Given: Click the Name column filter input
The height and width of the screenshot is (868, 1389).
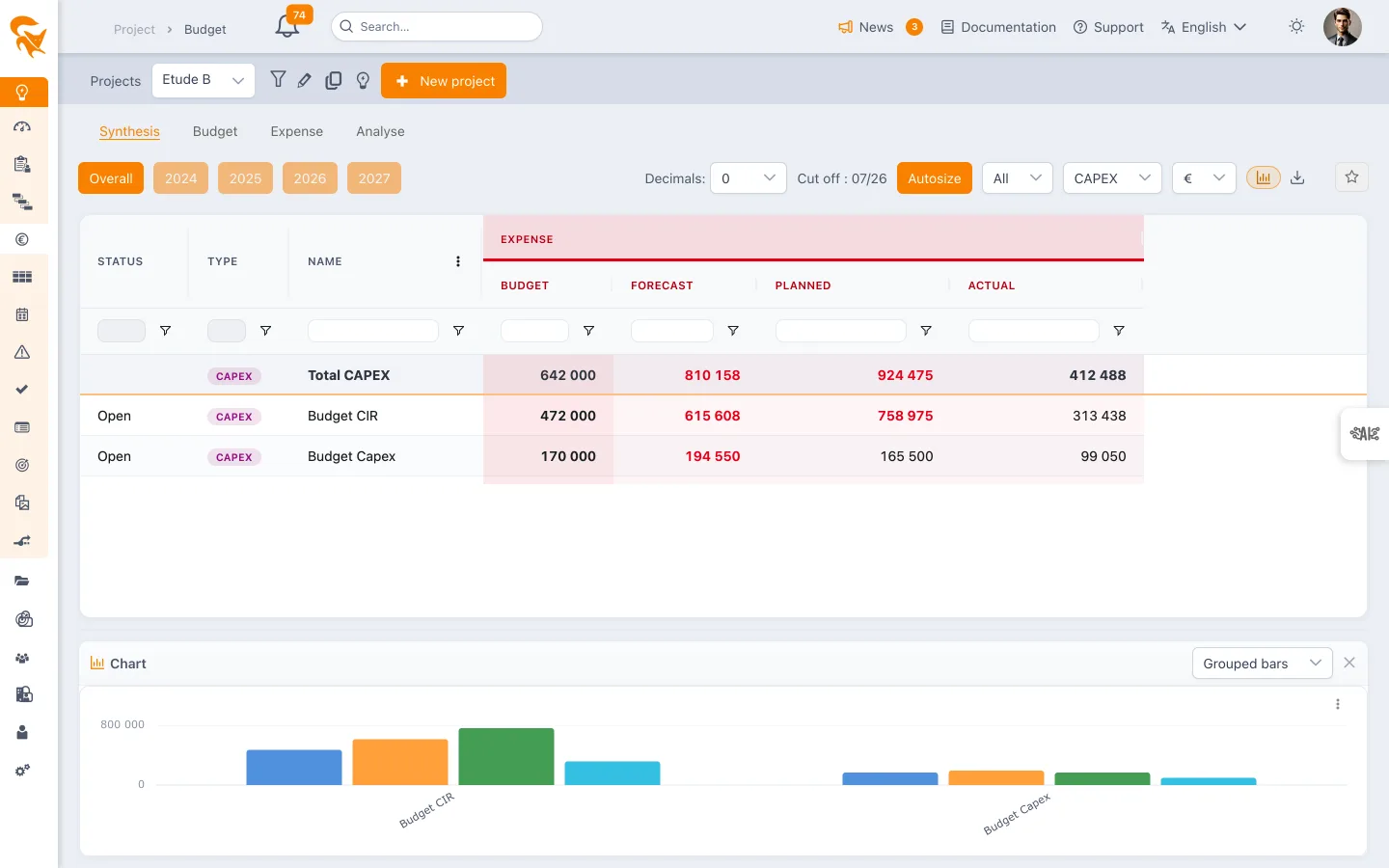Looking at the screenshot, I should tap(373, 331).
